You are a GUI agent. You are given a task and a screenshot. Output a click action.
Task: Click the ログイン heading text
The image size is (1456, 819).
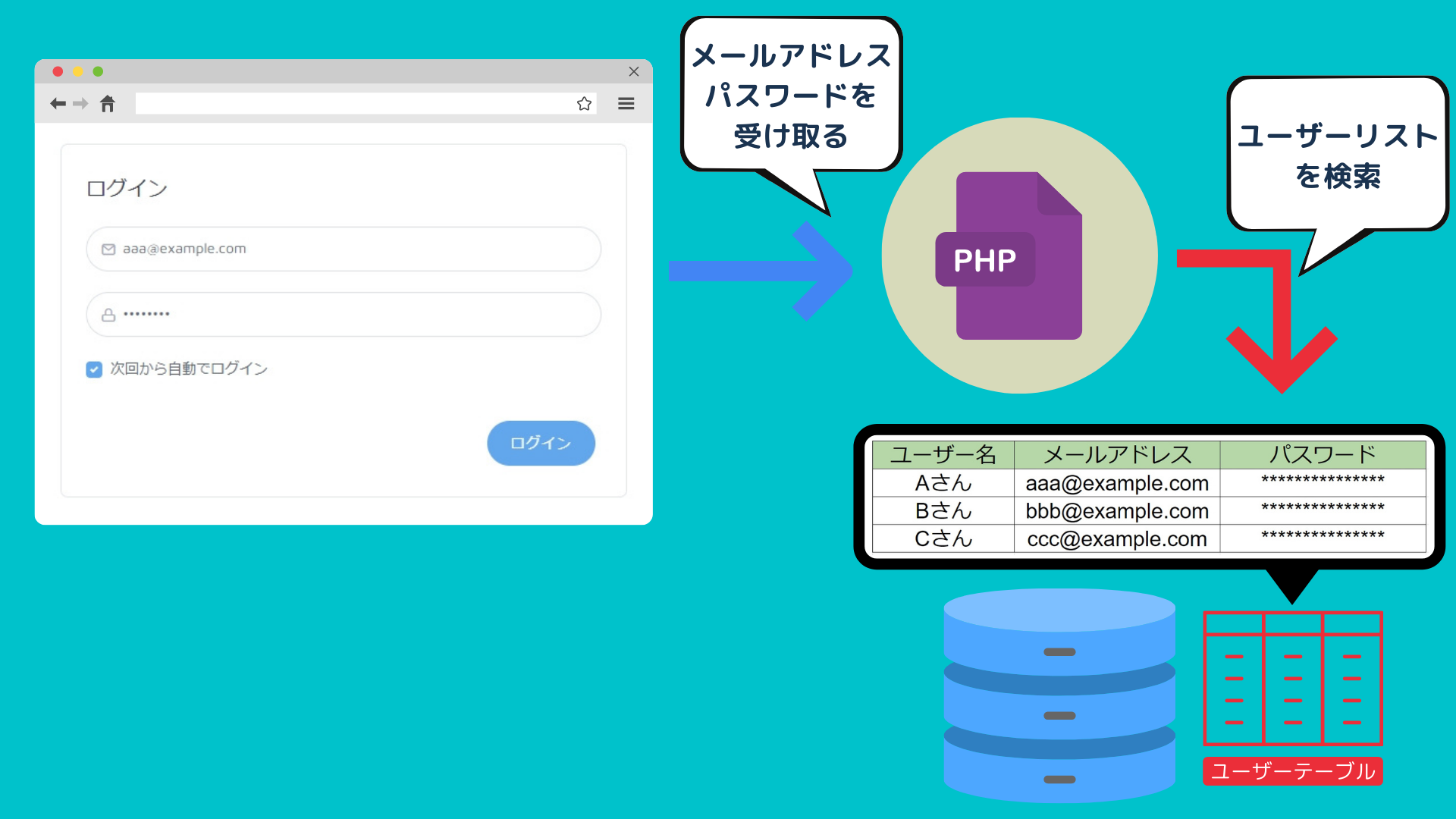[x=127, y=188]
